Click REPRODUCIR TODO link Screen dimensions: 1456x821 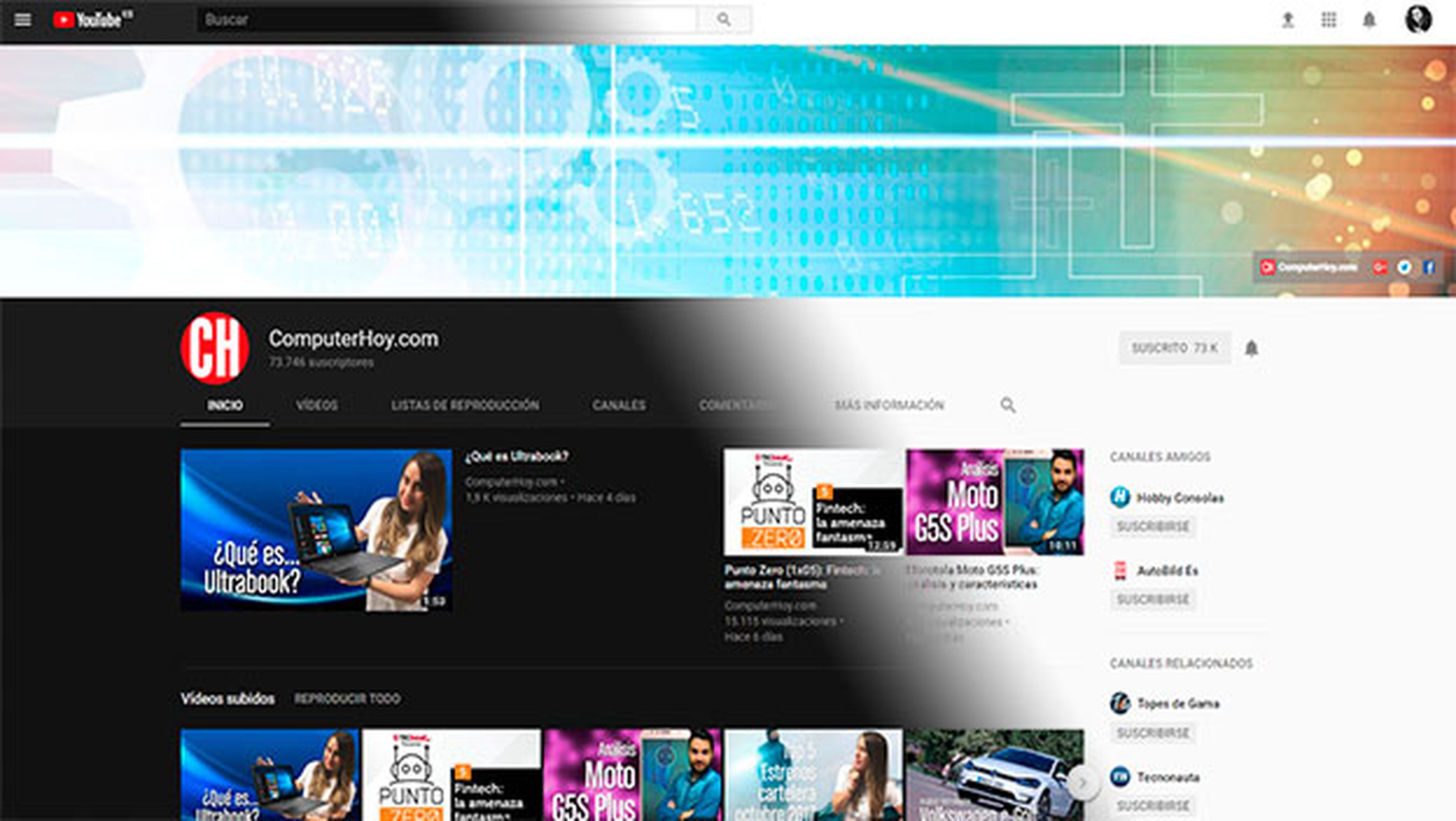point(347,699)
